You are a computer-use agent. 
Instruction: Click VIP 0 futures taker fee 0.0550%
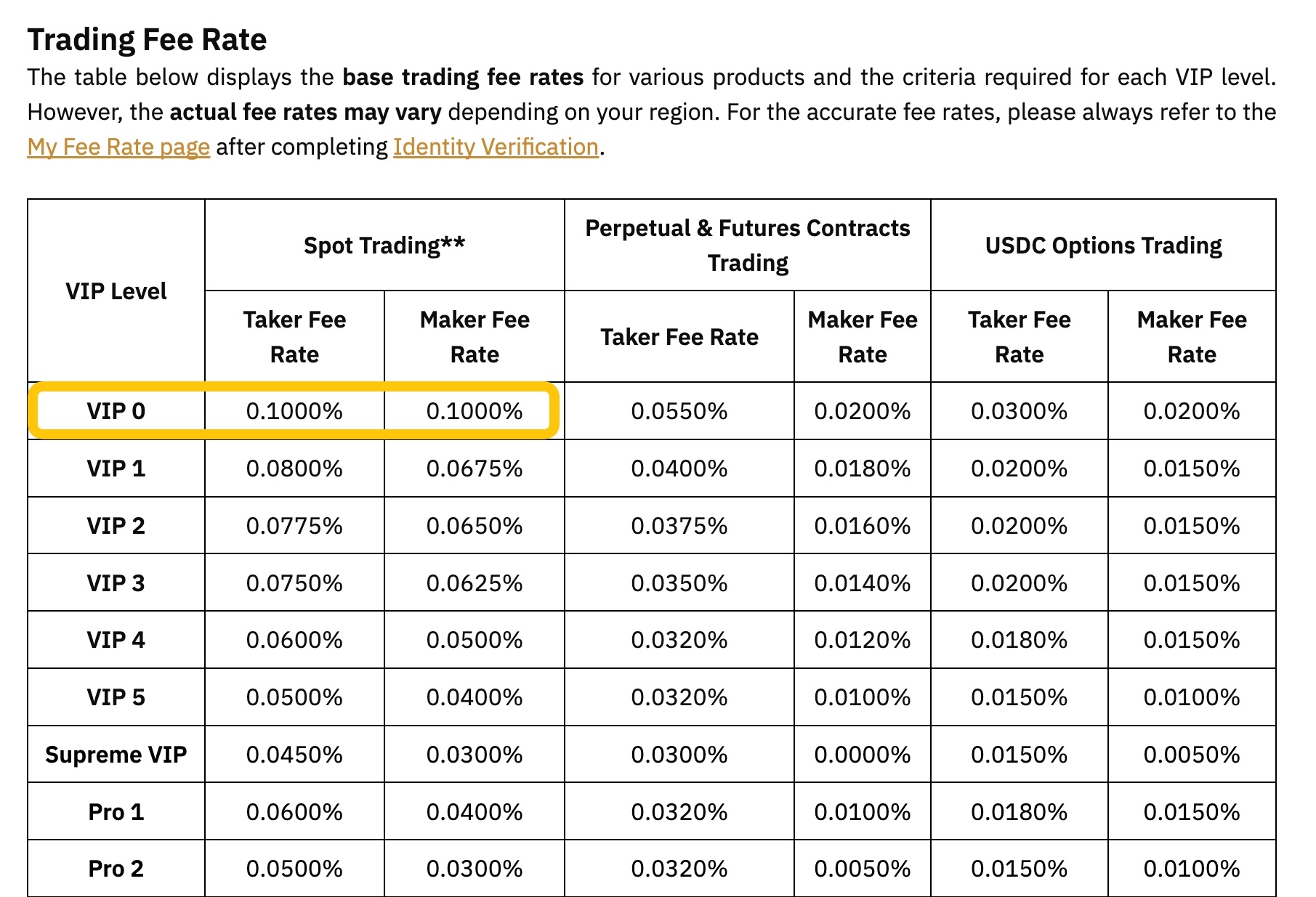(x=679, y=411)
